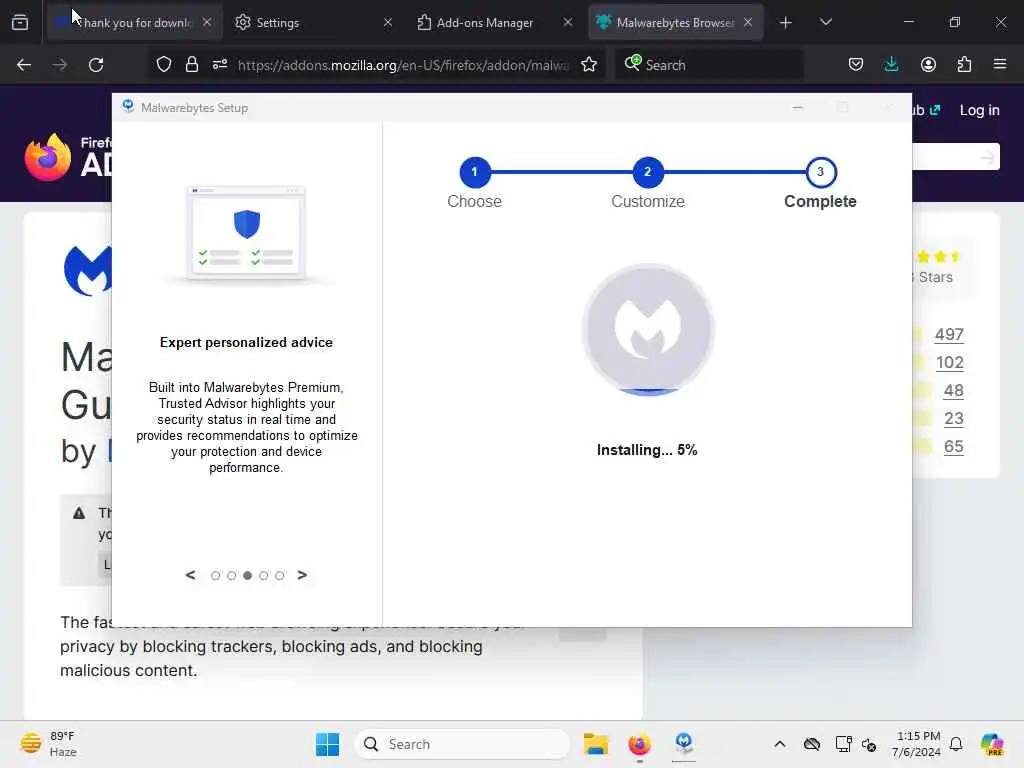Screen dimensions: 1024x768
Task: Open the Firefox downloads panel
Action: [x=891, y=65]
